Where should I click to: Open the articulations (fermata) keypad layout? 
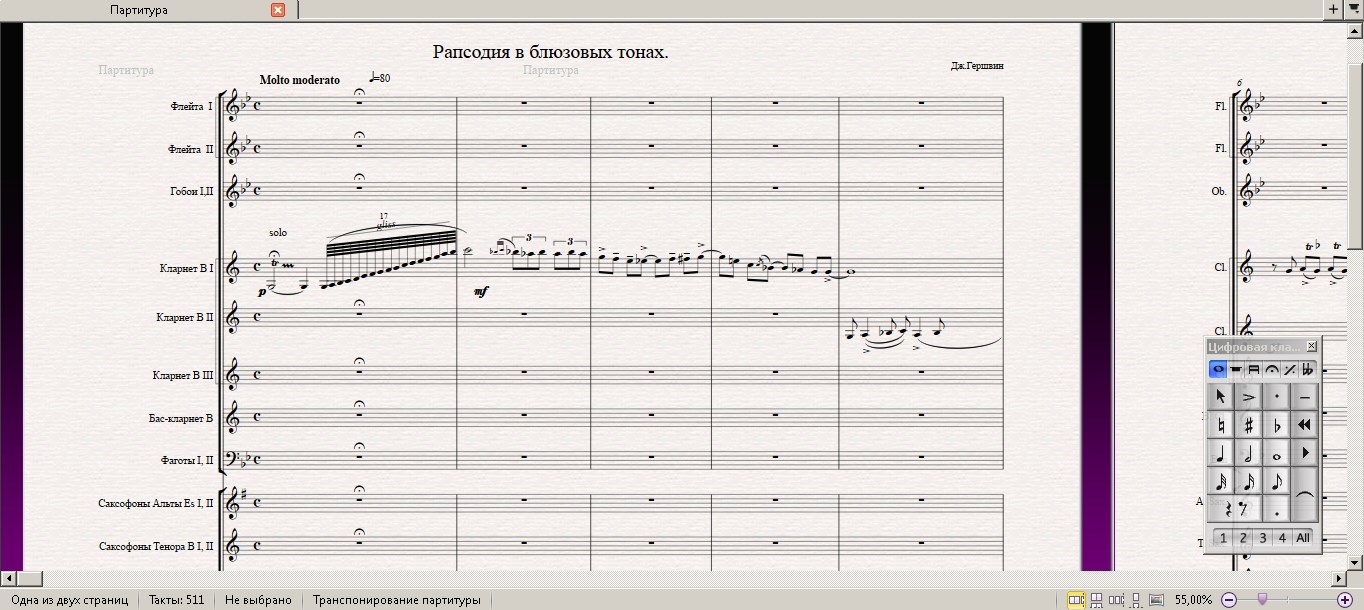click(1272, 369)
